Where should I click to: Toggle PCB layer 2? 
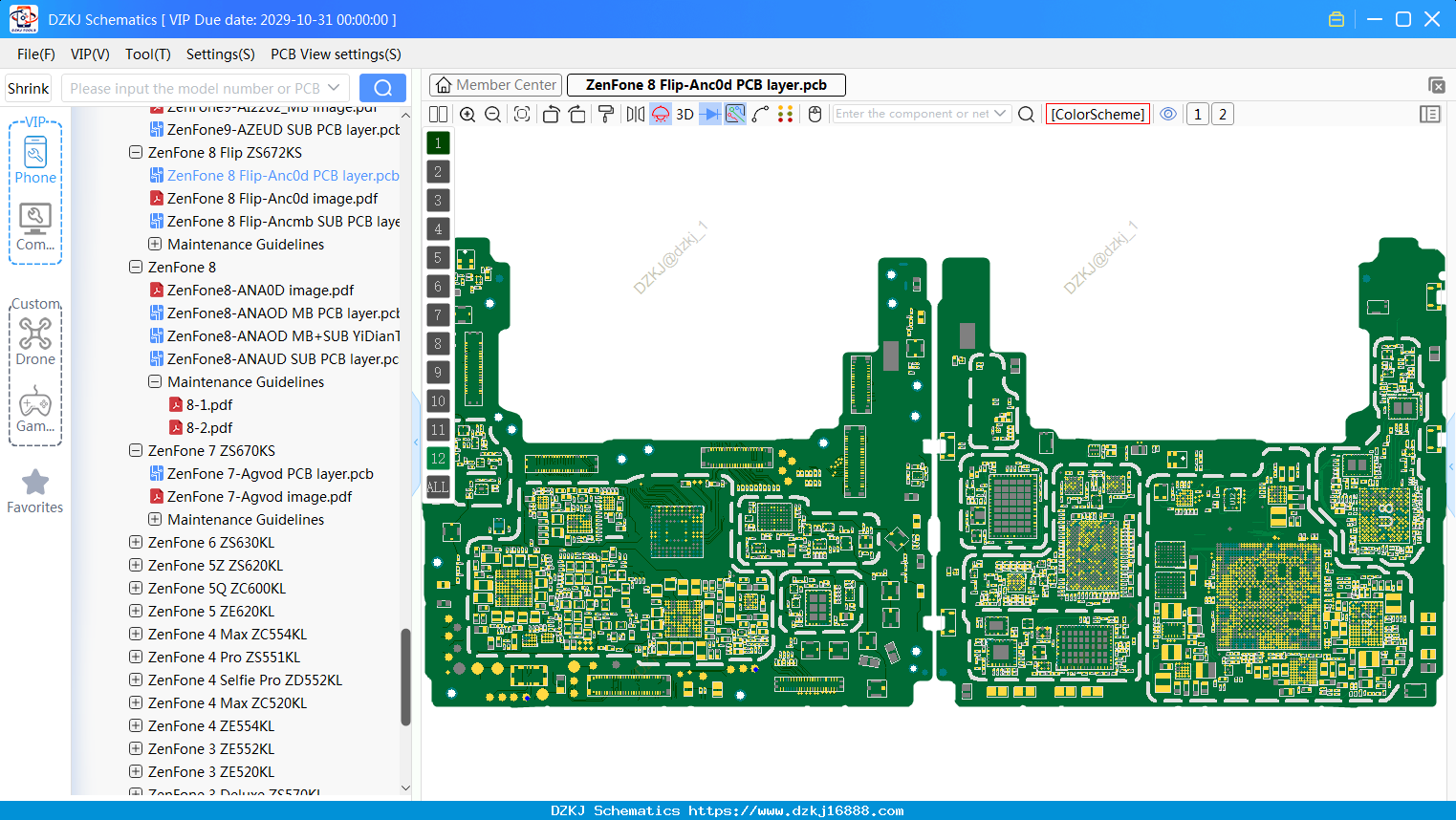pos(438,171)
